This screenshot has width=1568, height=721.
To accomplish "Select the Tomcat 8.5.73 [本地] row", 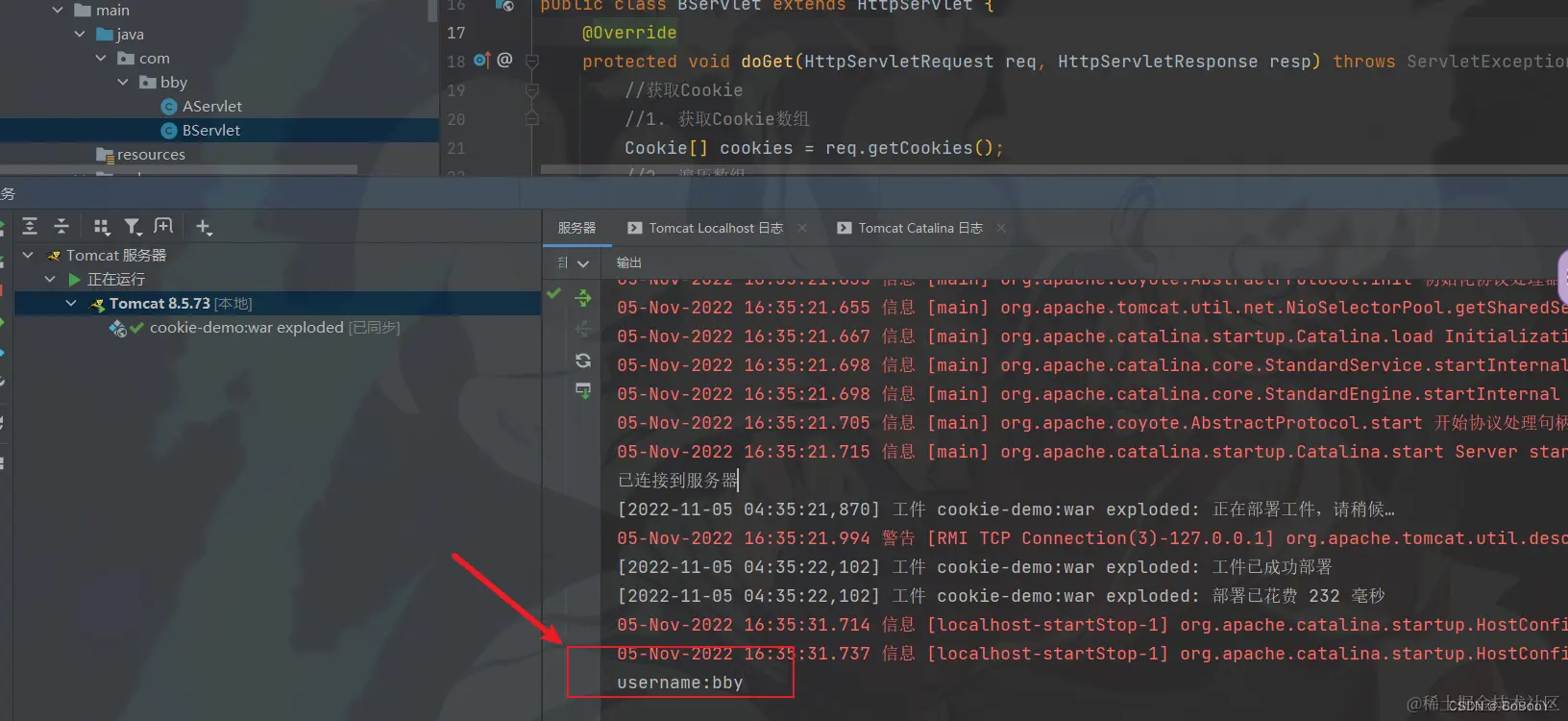I will (x=279, y=304).
